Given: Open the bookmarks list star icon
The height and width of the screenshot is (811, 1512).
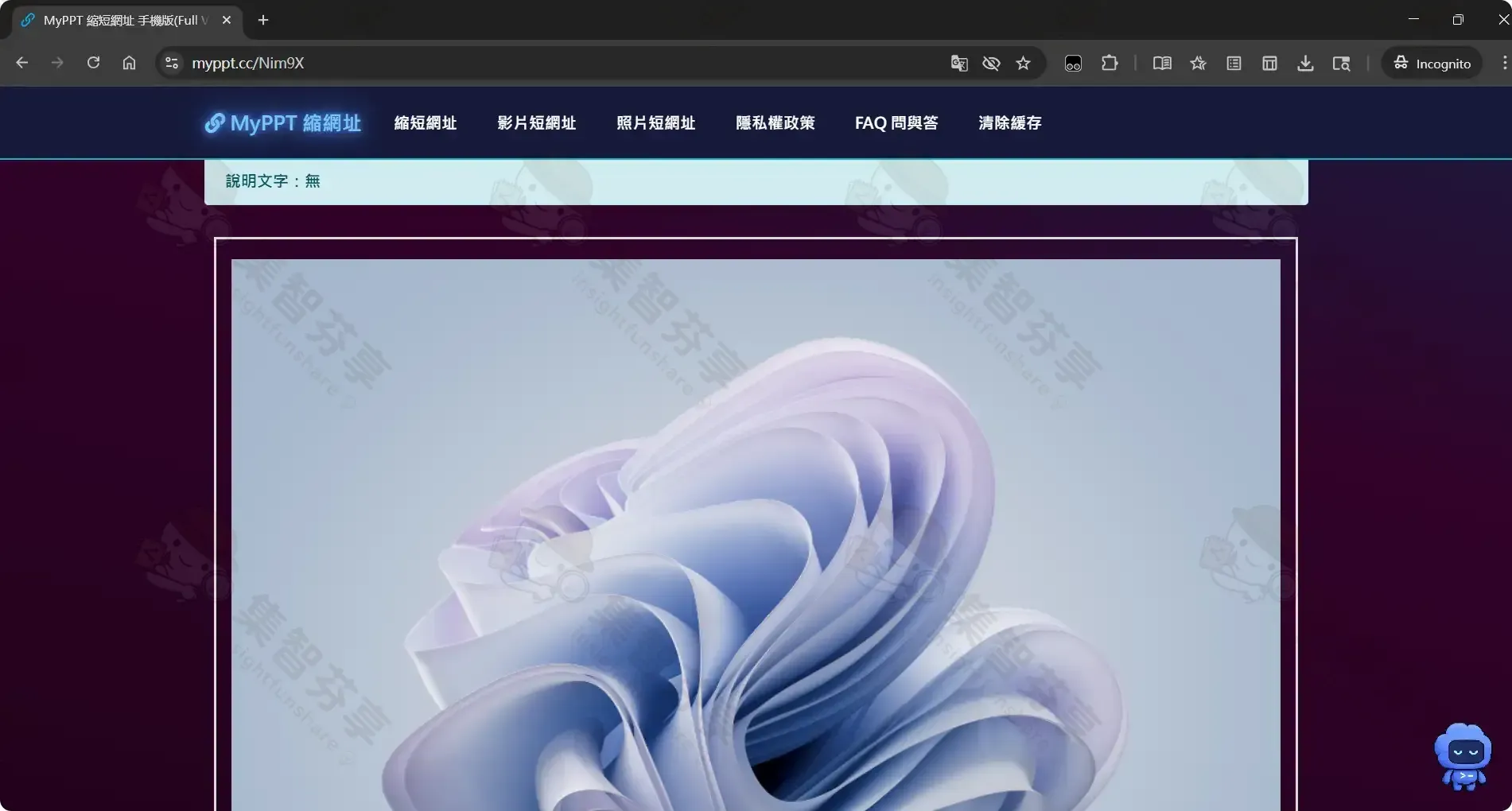Looking at the screenshot, I should [1199, 63].
